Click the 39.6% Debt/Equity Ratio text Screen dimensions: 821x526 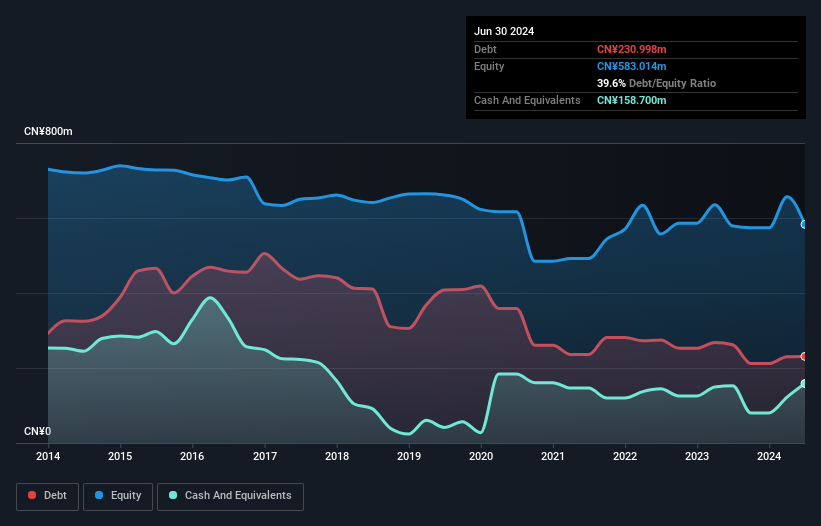point(656,83)
